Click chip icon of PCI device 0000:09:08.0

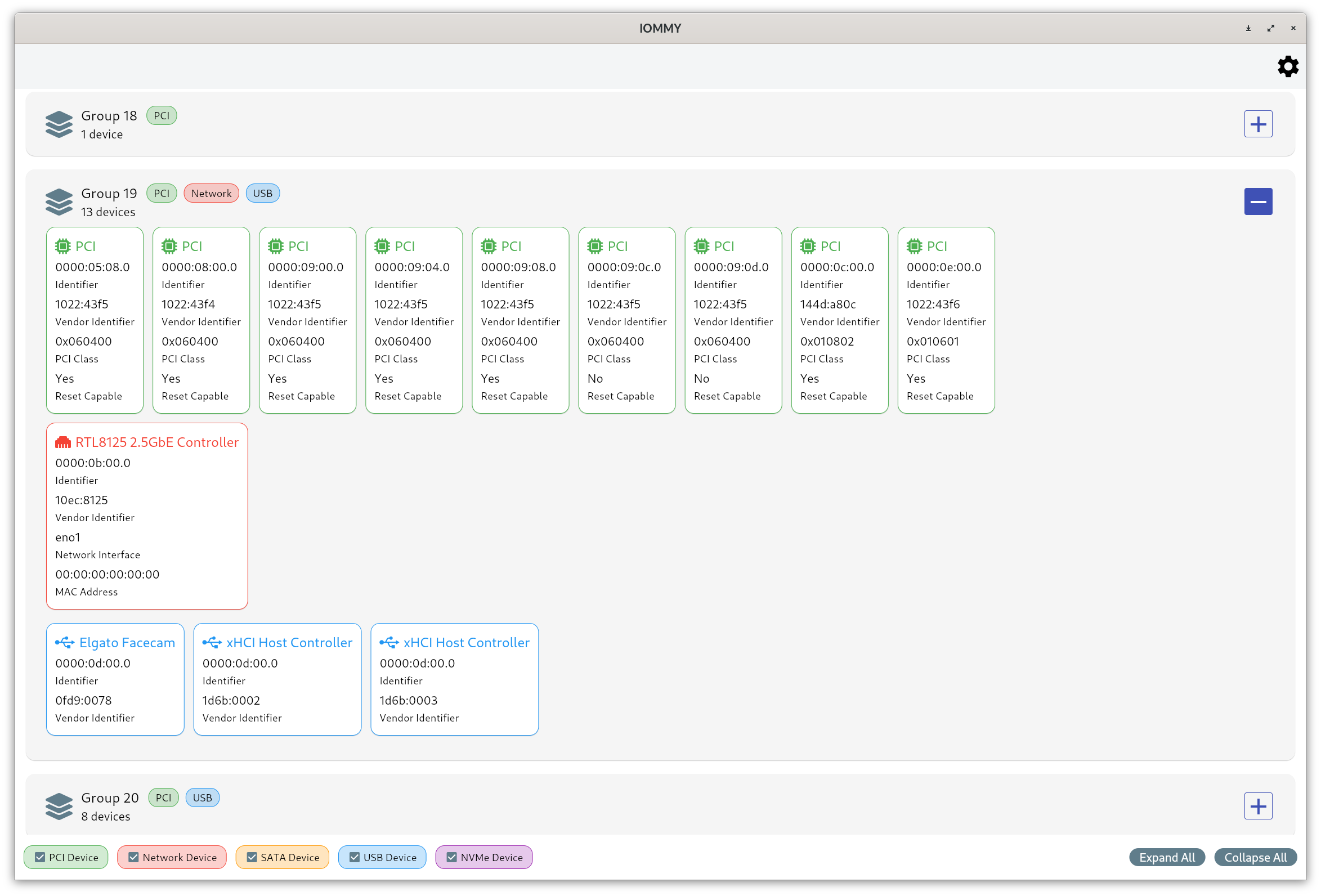pos(489,246)
